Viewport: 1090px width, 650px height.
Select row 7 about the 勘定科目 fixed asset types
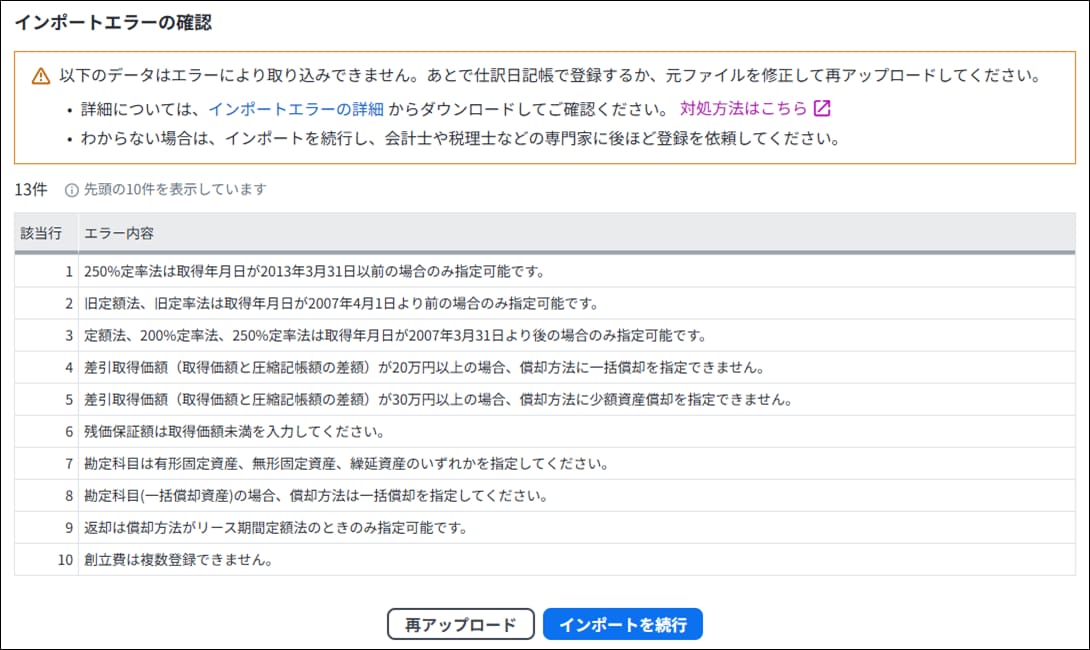pos(545,463)
